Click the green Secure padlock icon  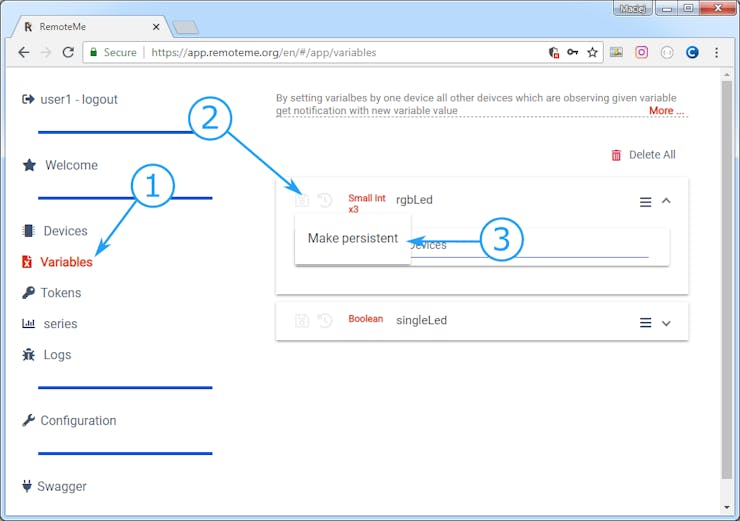coord(93,52)
